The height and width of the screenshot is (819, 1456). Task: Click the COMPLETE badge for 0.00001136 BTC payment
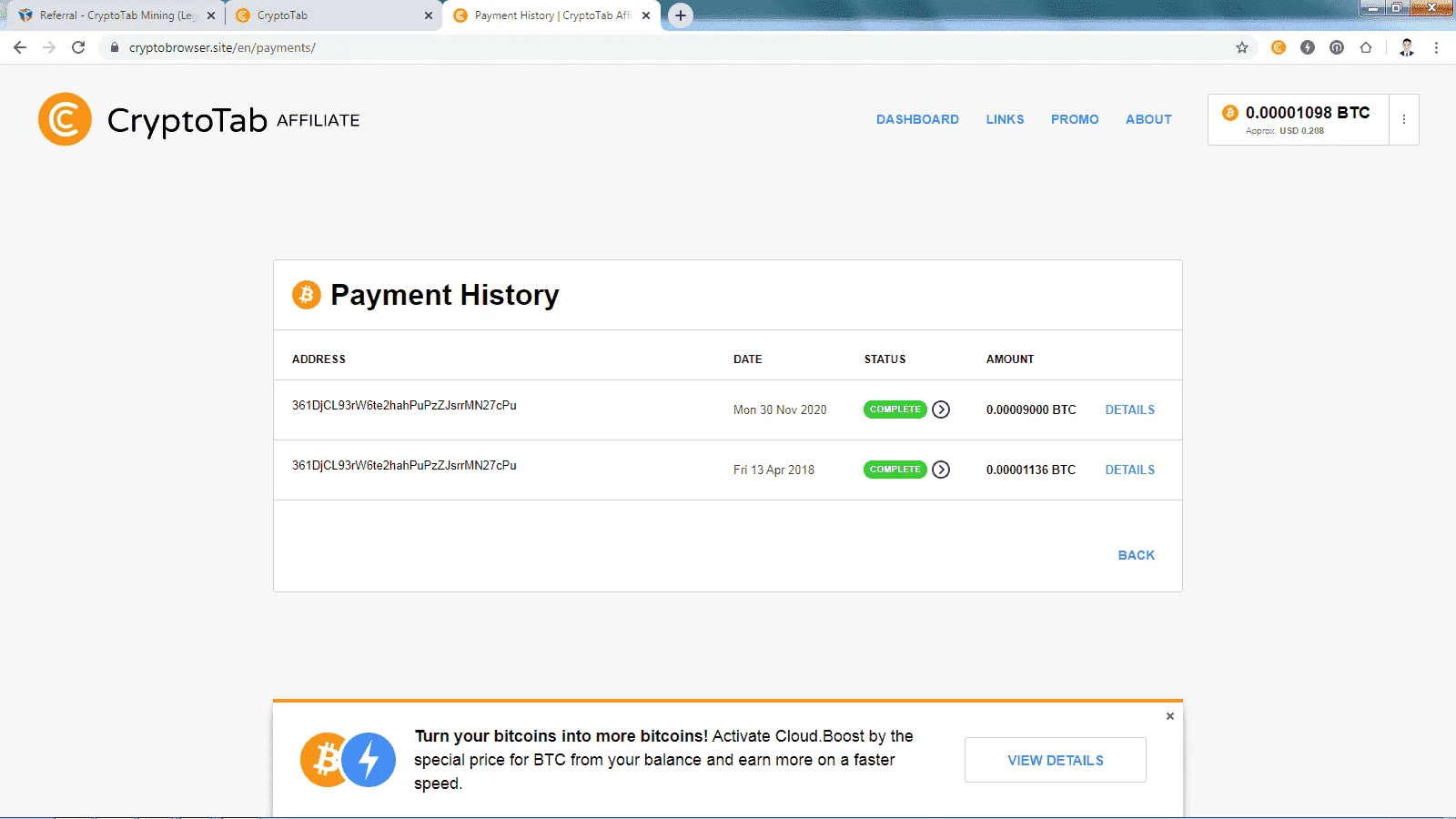[x=895, y=470]
